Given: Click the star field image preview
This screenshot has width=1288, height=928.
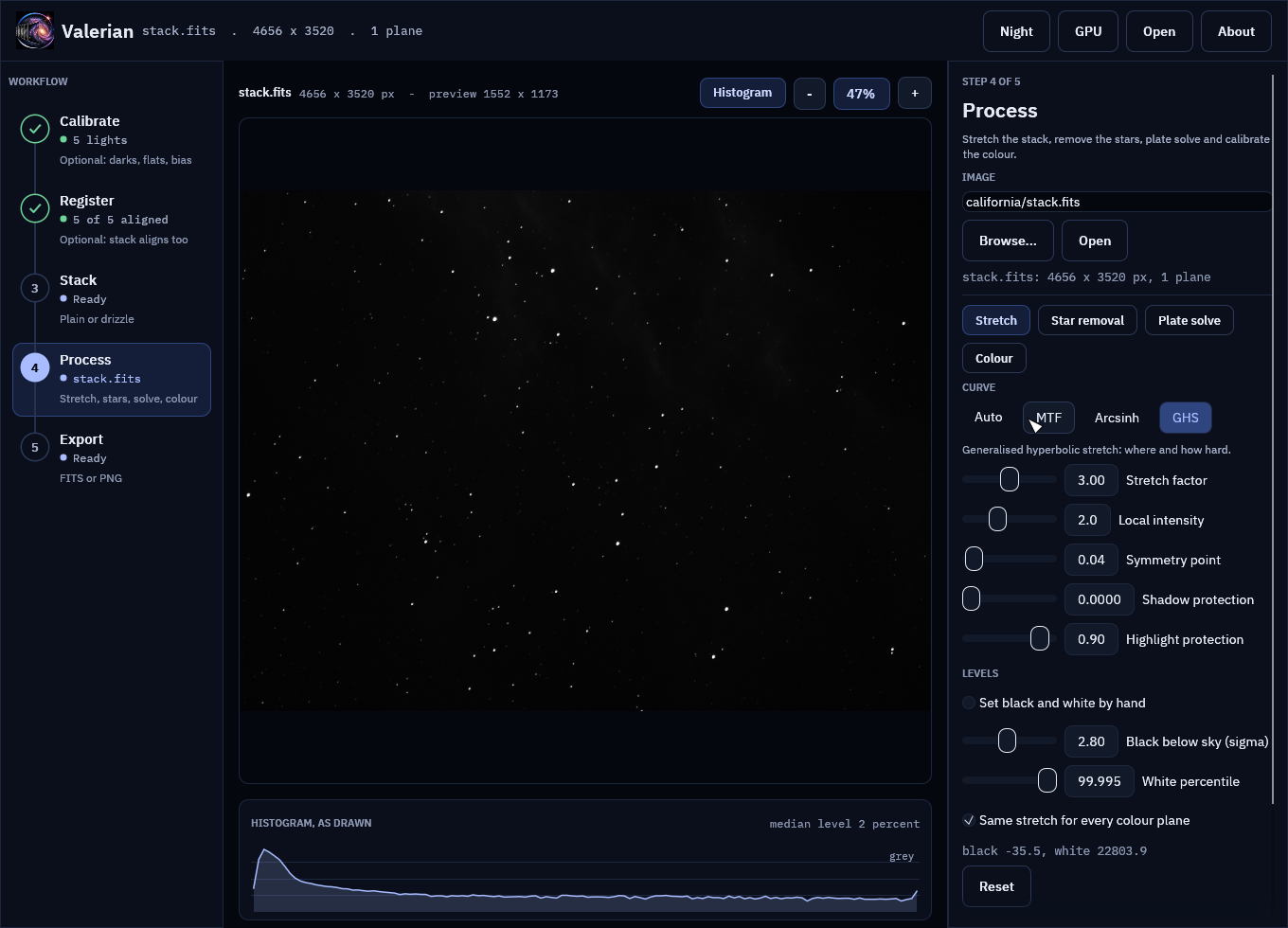Looking at the screenshot, I should pos(585,451).
